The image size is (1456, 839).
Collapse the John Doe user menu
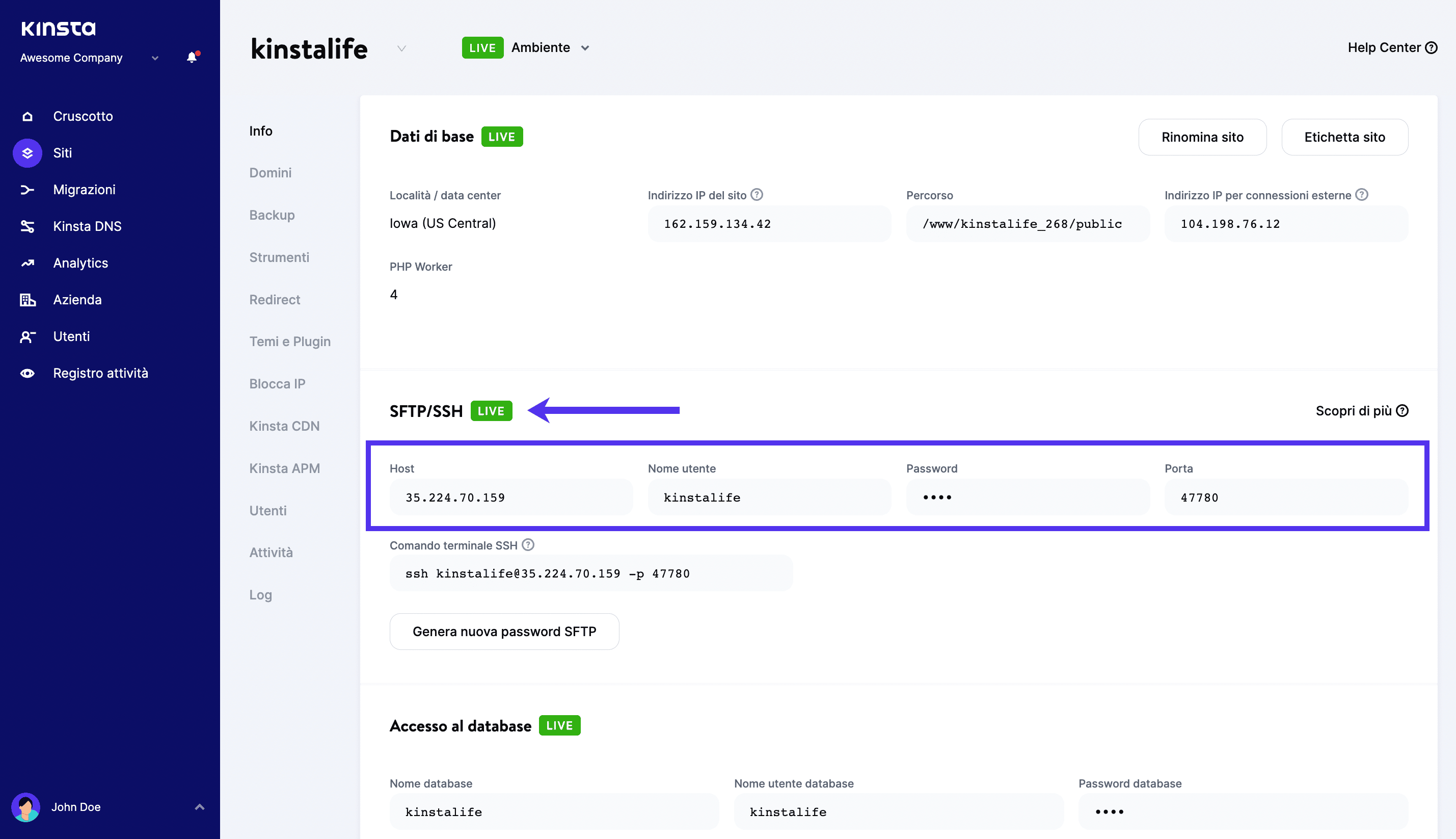tap(200, 806)
